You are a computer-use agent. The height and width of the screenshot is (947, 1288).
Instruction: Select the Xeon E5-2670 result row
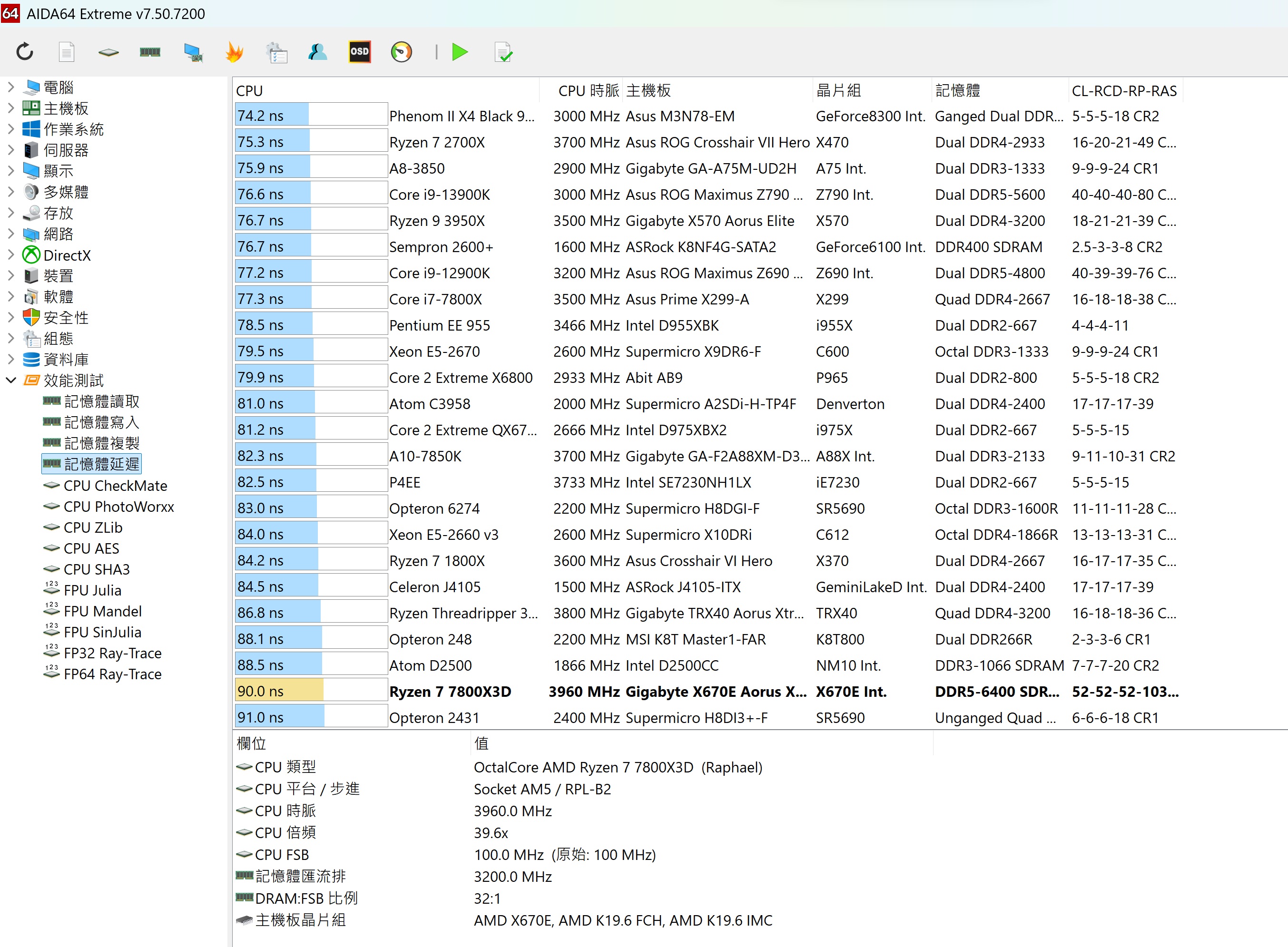click(708, 351)
